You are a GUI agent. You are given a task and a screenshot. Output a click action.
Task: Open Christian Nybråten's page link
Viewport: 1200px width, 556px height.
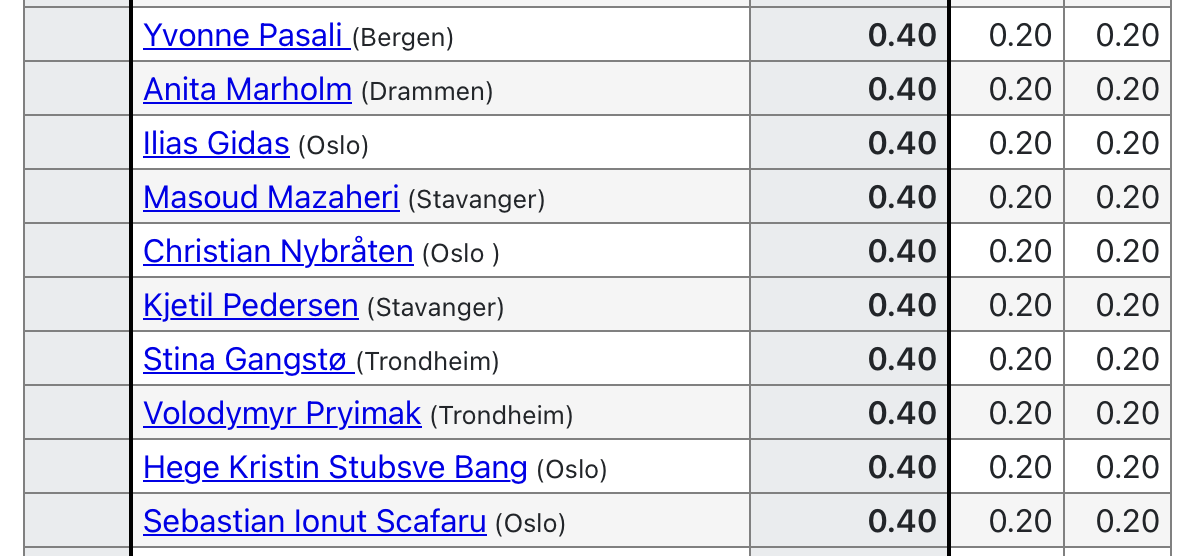point(278,252)
